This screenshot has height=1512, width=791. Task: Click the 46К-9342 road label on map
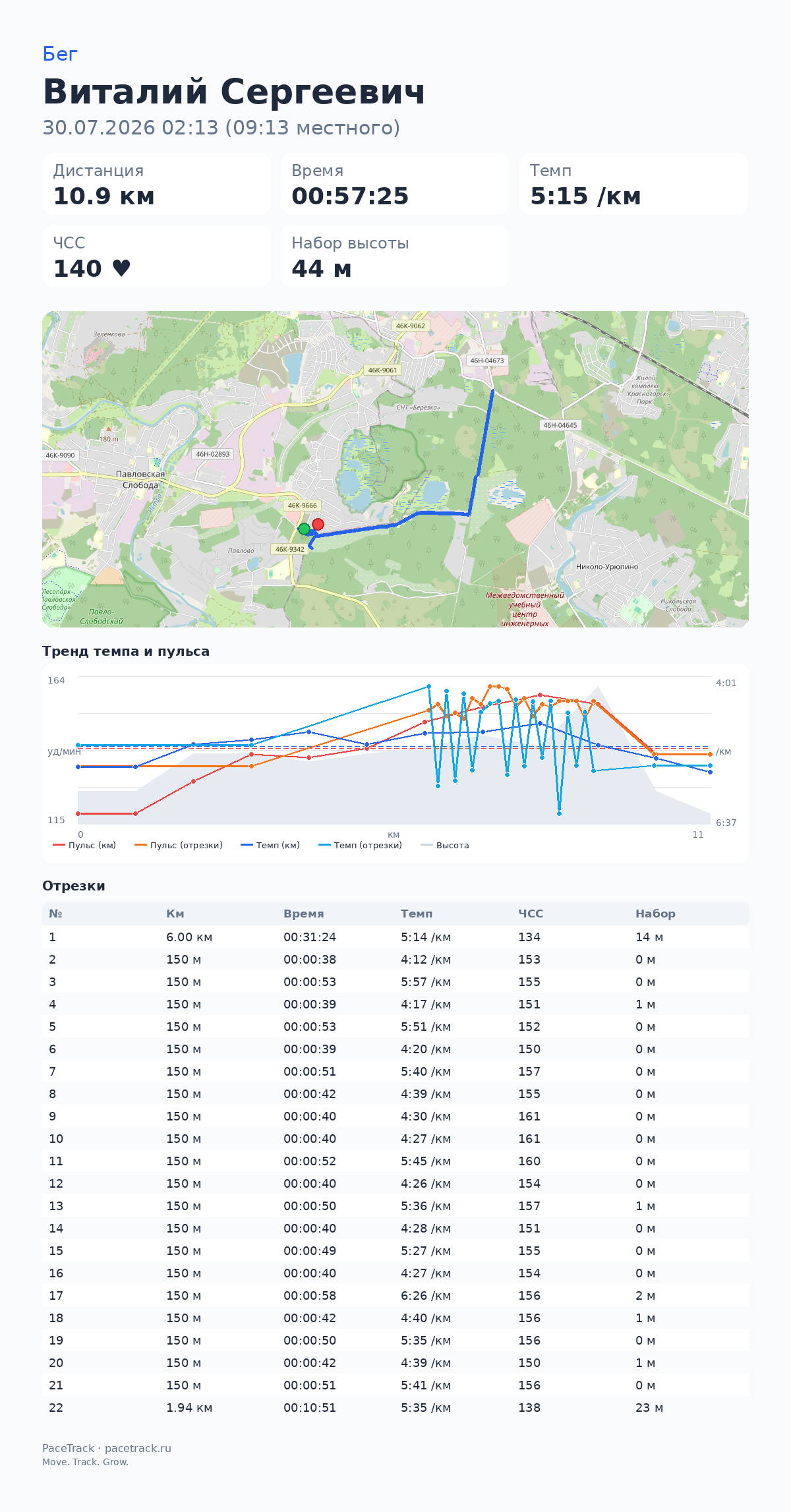tap(290, 549)
